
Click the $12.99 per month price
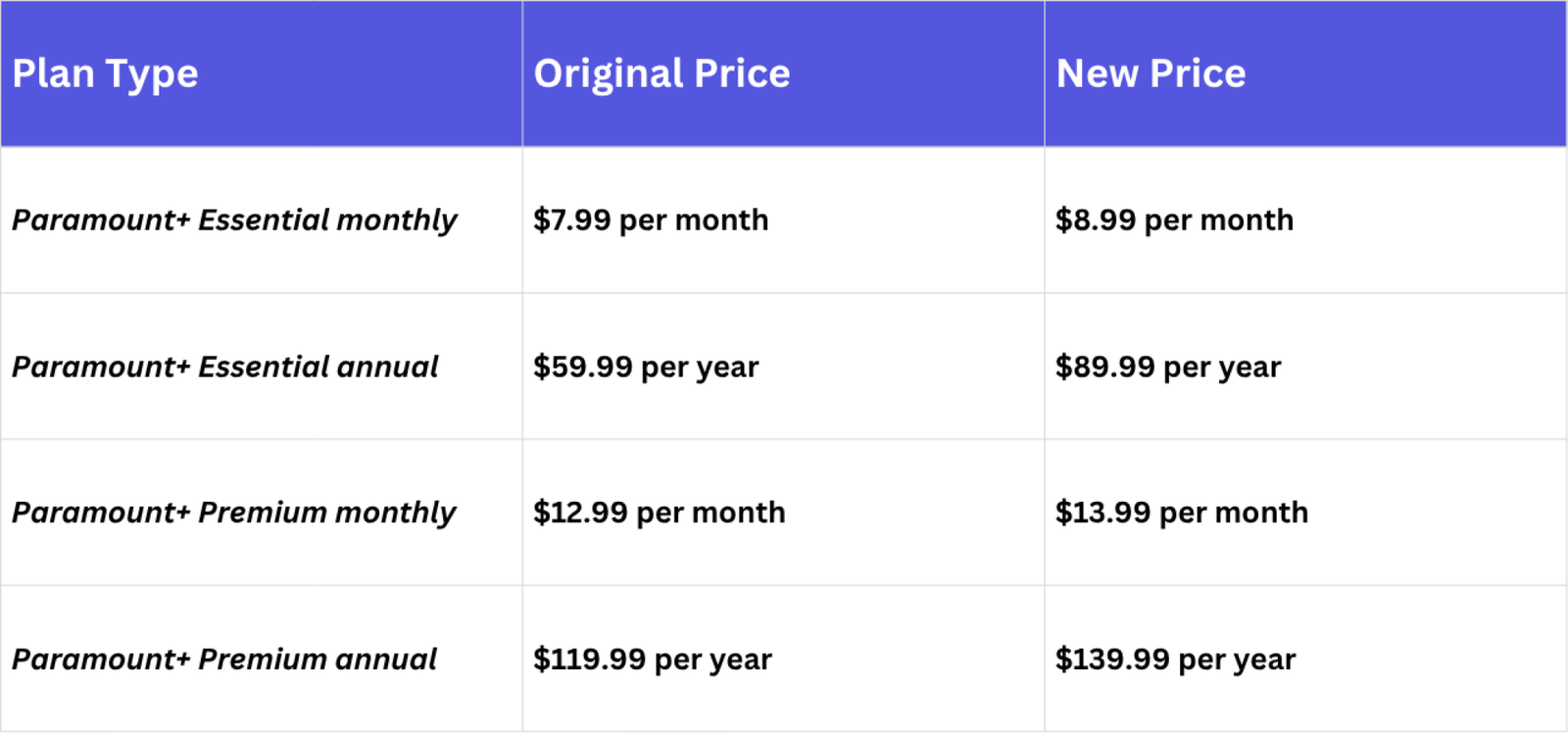[659, 513]
